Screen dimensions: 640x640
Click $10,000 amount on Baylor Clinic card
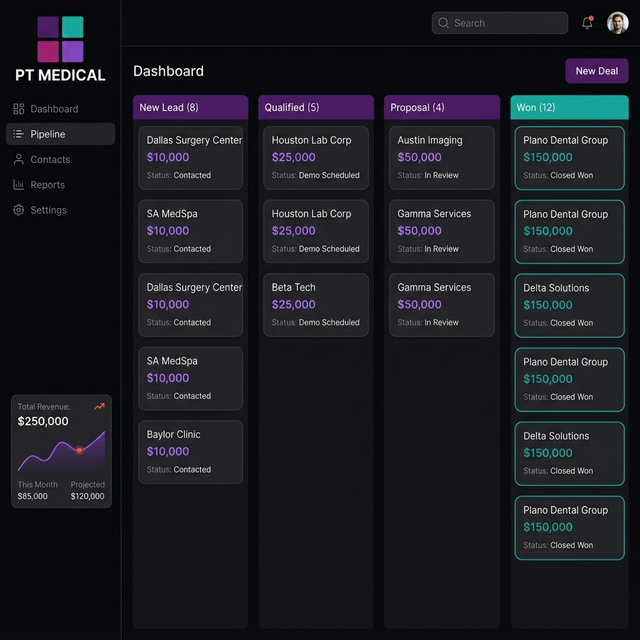pyautogui.click(x=168, y=451)
